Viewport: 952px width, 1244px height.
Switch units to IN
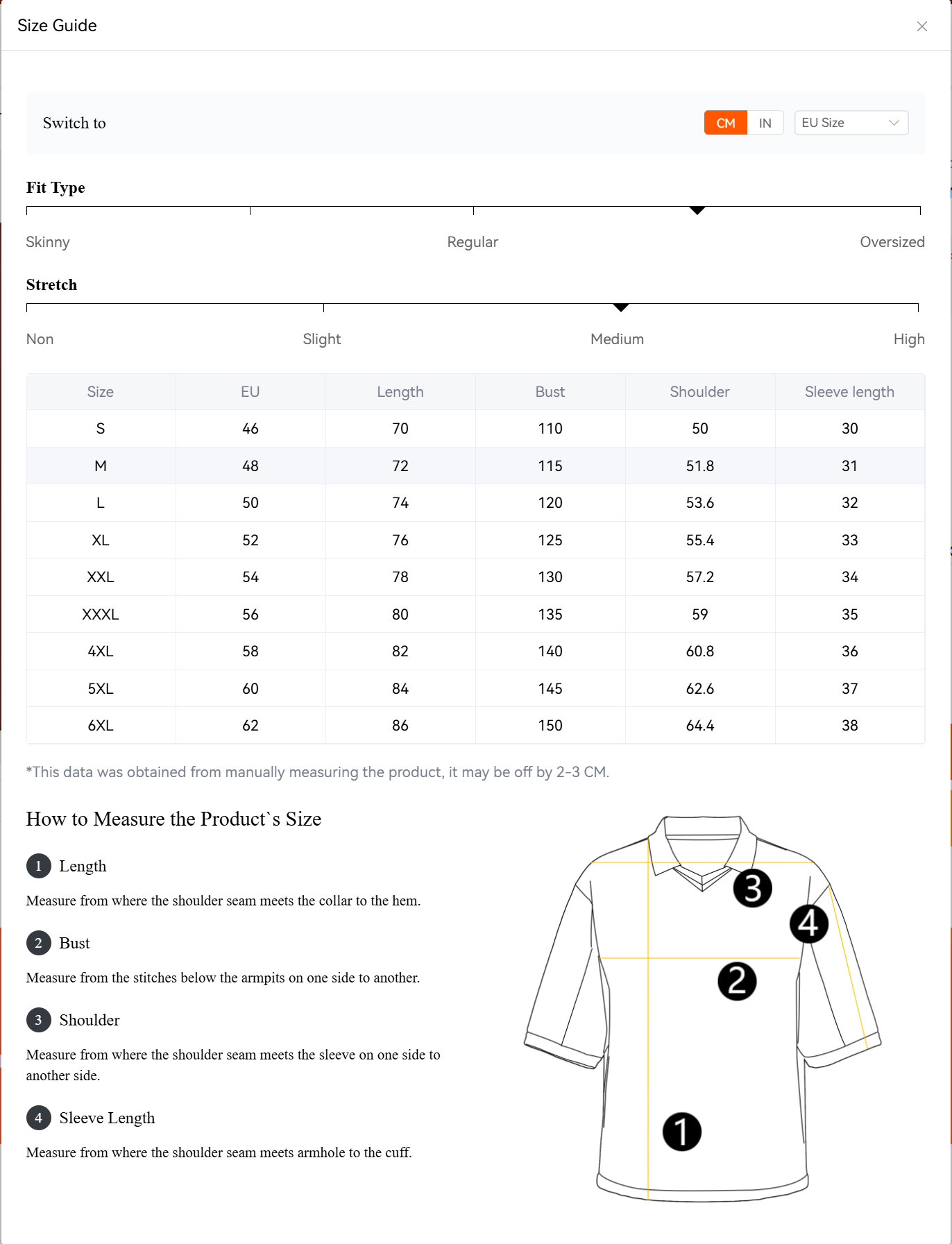[765, 123]
